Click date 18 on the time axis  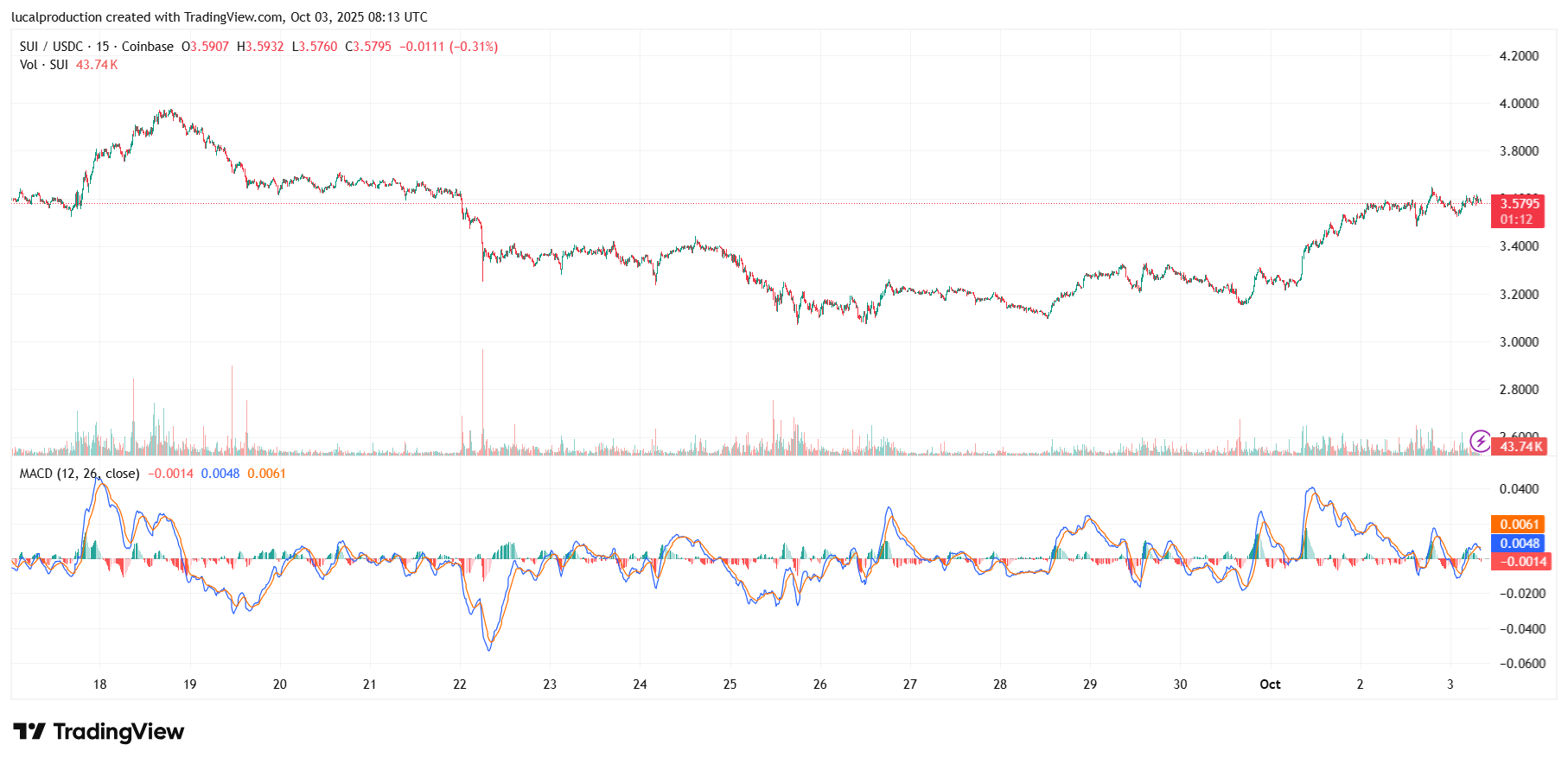pos(100,684)
